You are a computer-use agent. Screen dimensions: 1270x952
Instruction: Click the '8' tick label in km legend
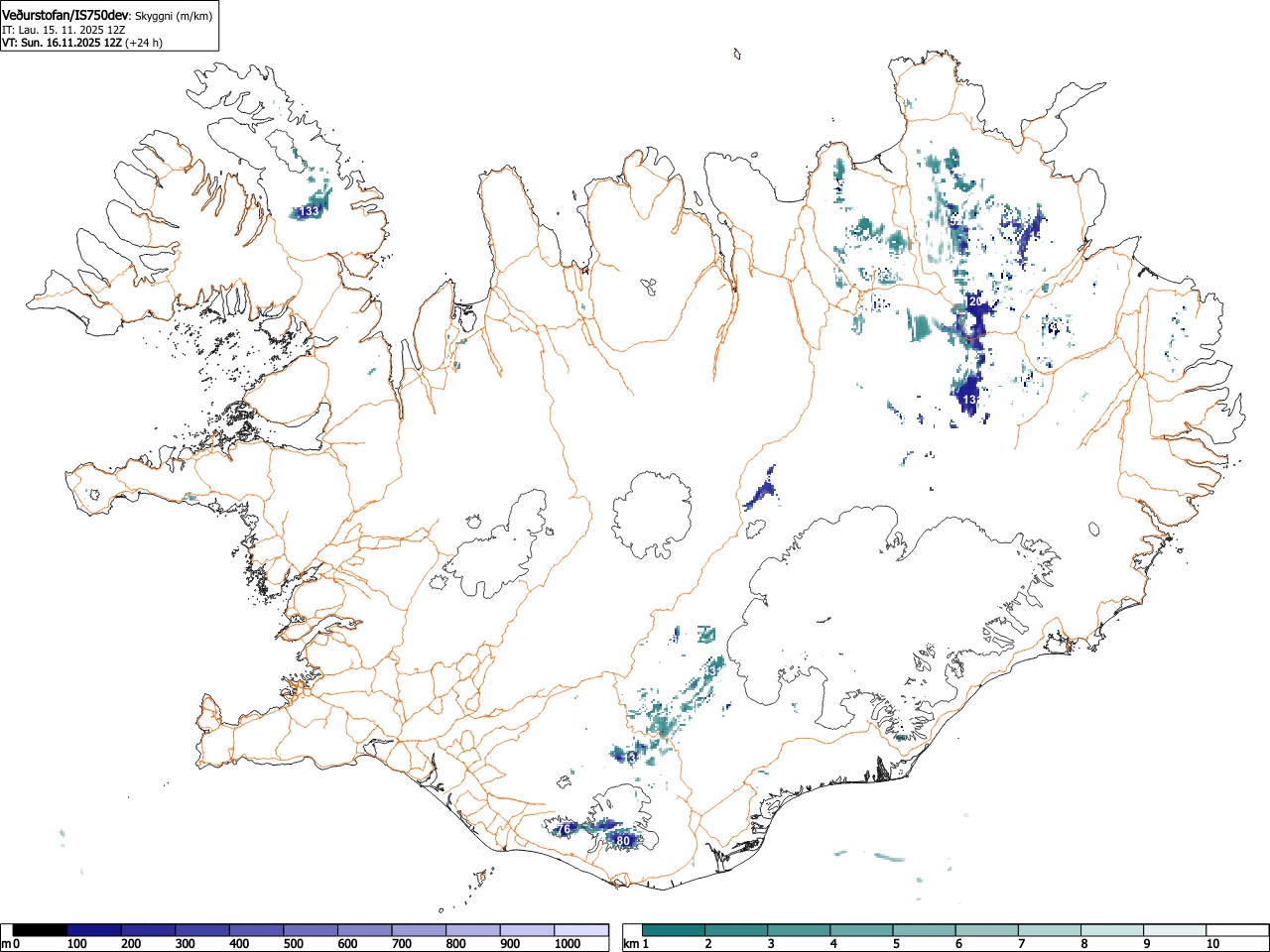click(x=1083, y=944)
